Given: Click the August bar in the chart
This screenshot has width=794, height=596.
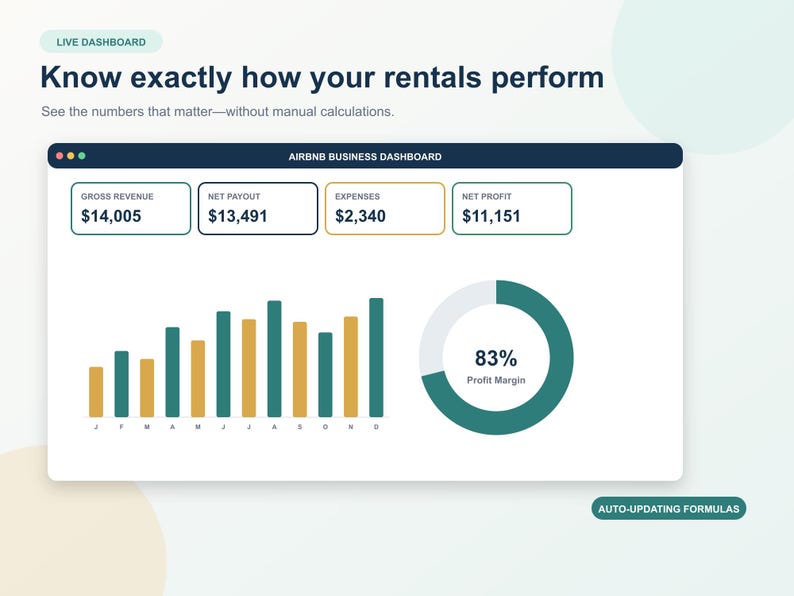Looking at the screenshot, I should click(x=274, y=359).
